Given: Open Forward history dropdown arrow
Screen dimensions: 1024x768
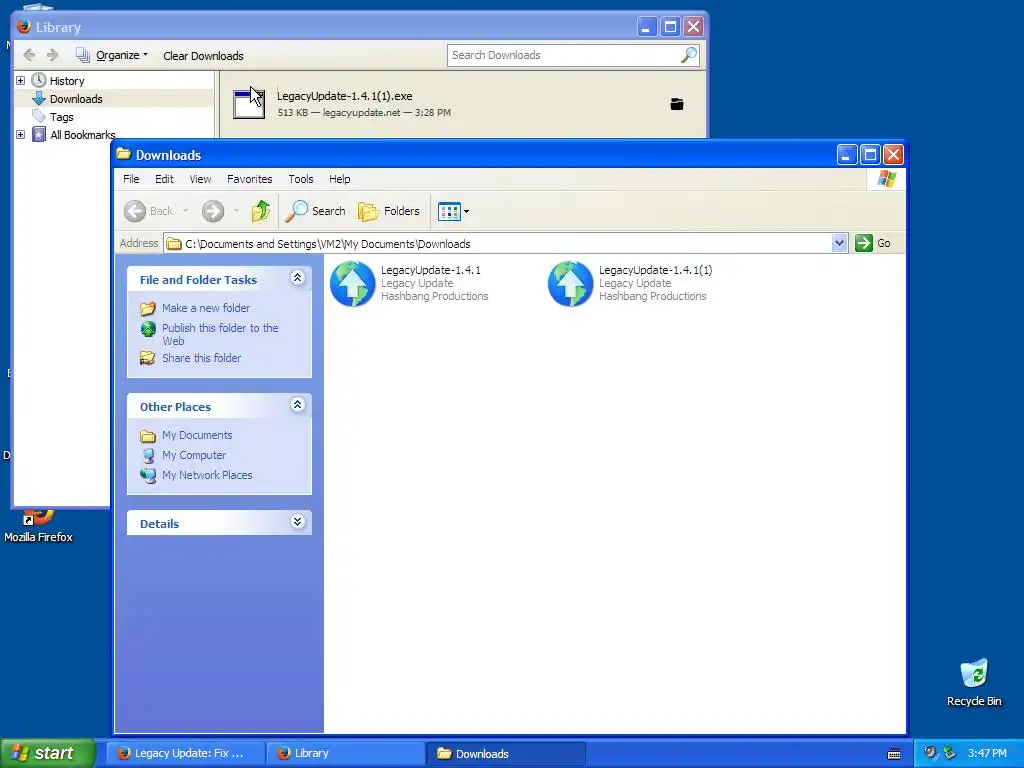Looking at the screenshot, I should [236, 211].
